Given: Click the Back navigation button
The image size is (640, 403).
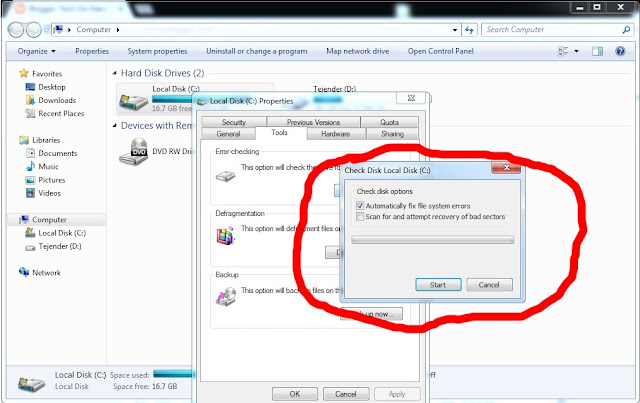Looking at the screenshot, I should 16,29.
